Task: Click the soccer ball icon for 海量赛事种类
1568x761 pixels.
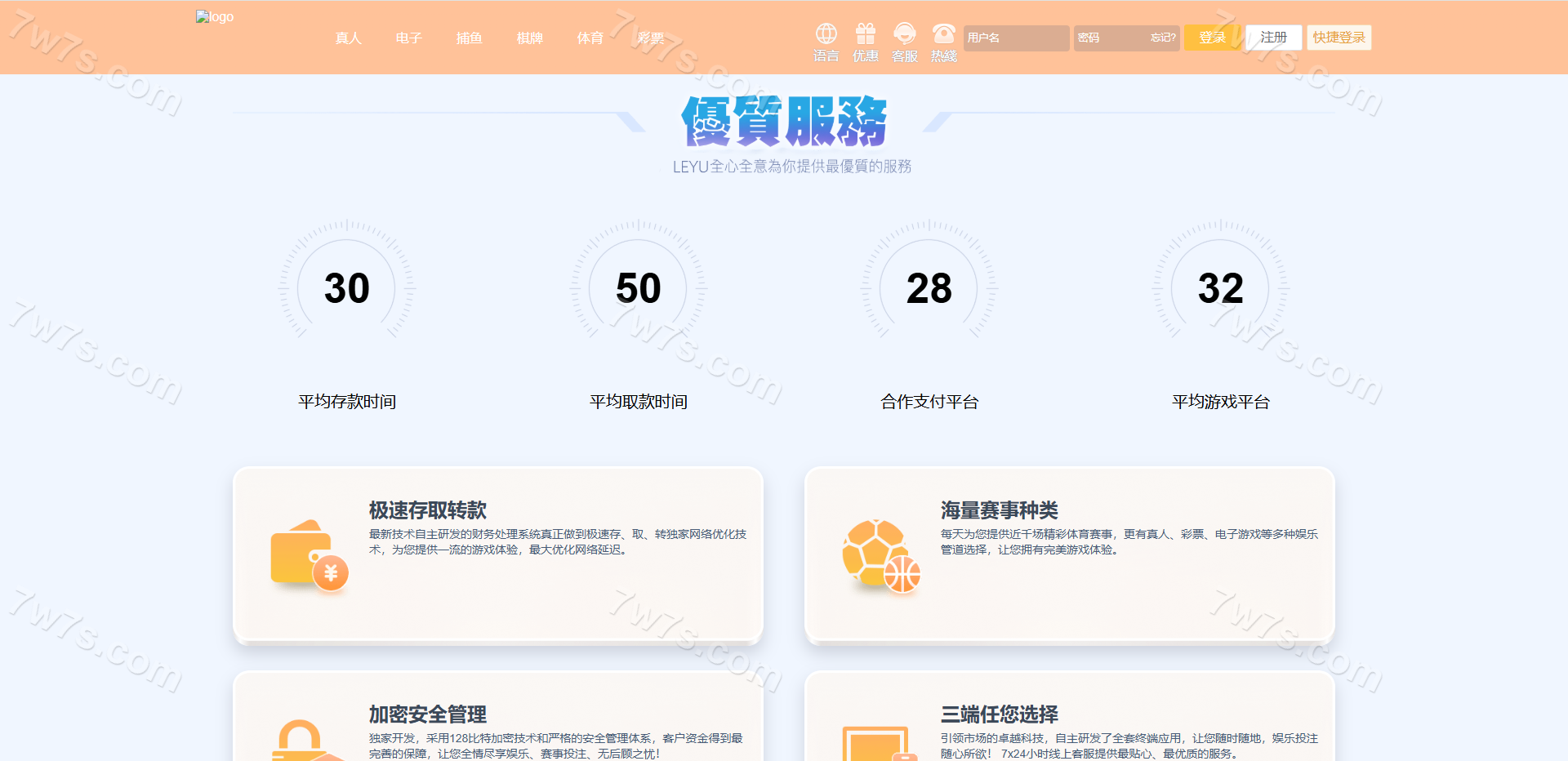Action: [x=880, y=555]
